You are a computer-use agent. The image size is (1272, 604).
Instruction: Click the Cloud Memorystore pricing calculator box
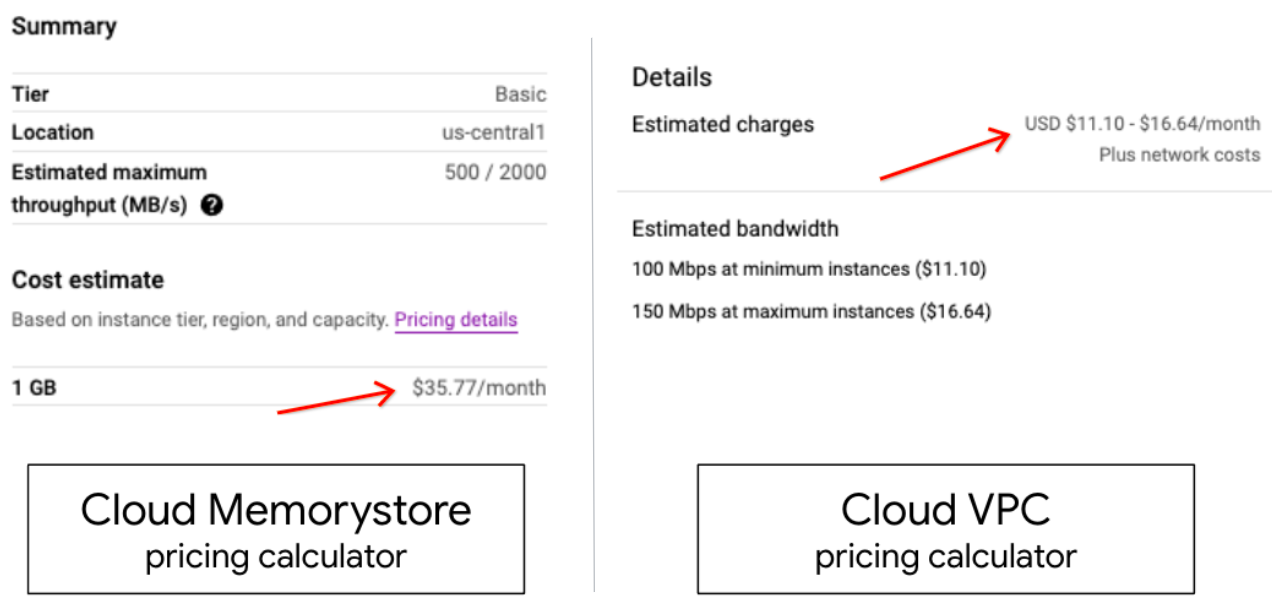coord(276,528)
